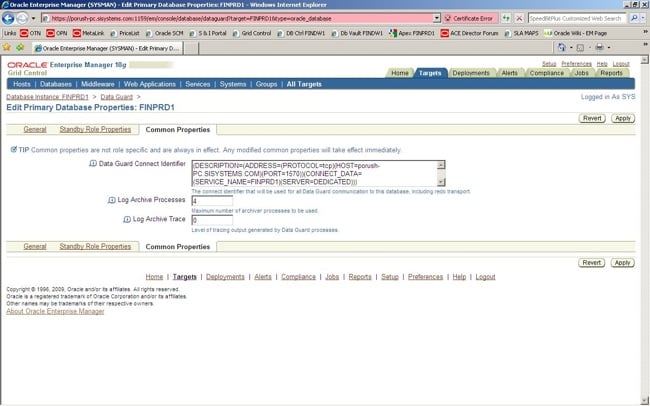The width and height of the screenshot is (650, 406).
Task: Follow the Database Instance: FINPRD1 breadcrumb
Action: click(x=47, y=97)
